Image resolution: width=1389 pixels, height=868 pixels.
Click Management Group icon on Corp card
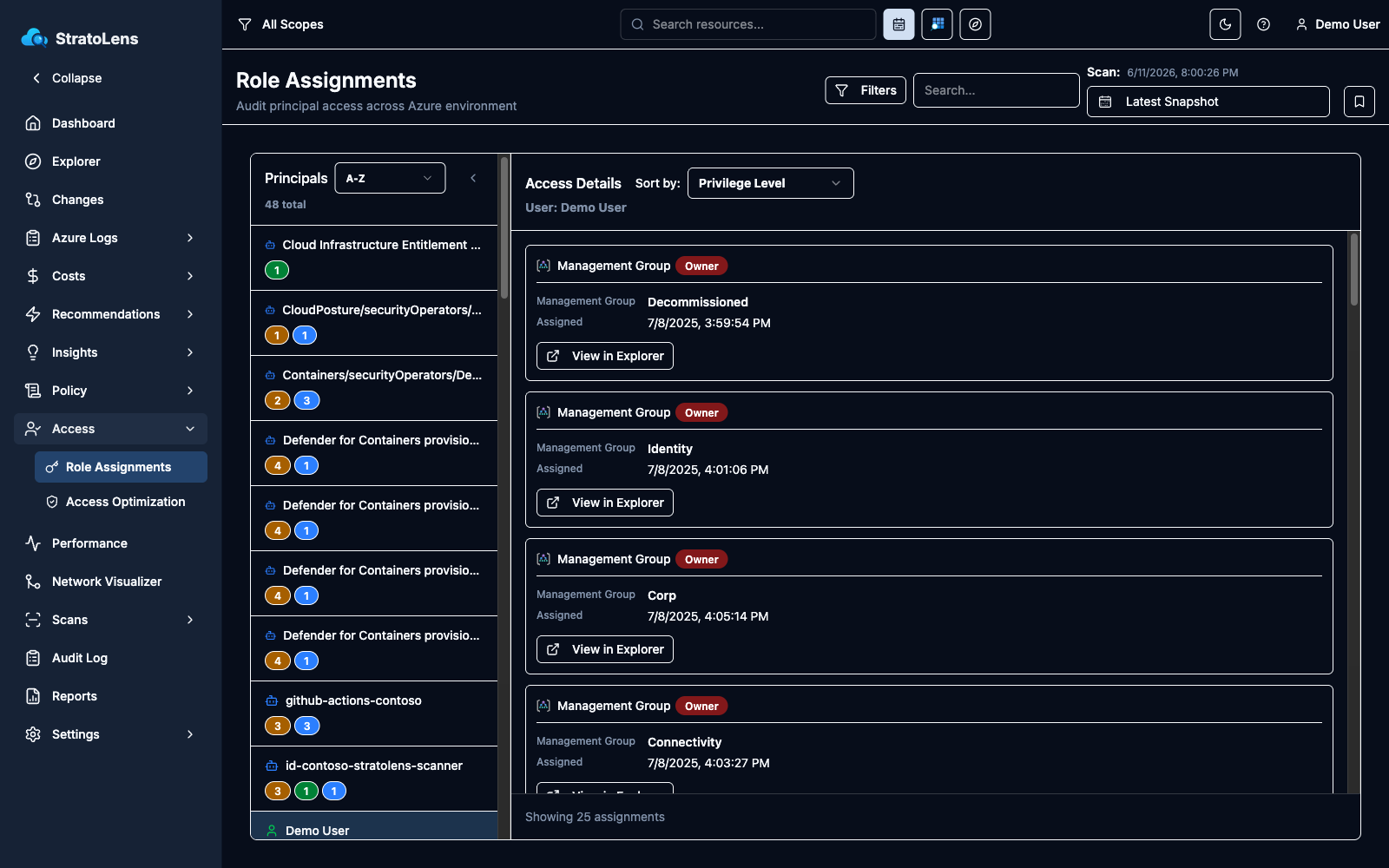click(x=543, y=559)
